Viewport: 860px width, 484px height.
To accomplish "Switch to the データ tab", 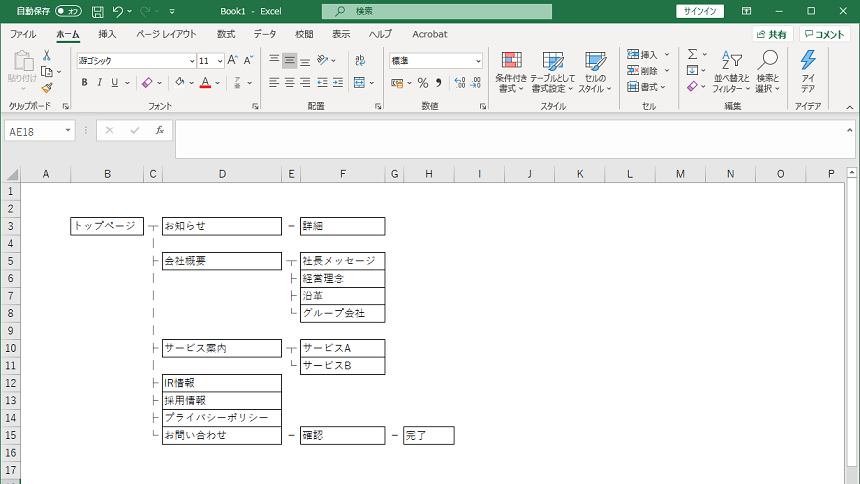I will point(265,34).
